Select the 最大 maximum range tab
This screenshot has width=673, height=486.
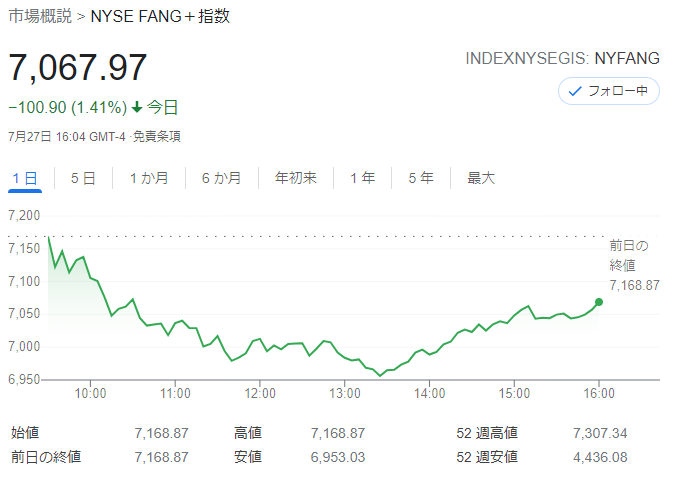tap(481, 178)
